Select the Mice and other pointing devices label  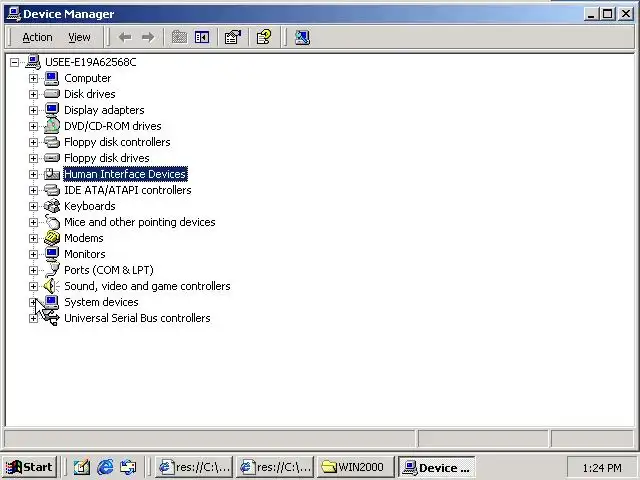click(x=140, y=222)
